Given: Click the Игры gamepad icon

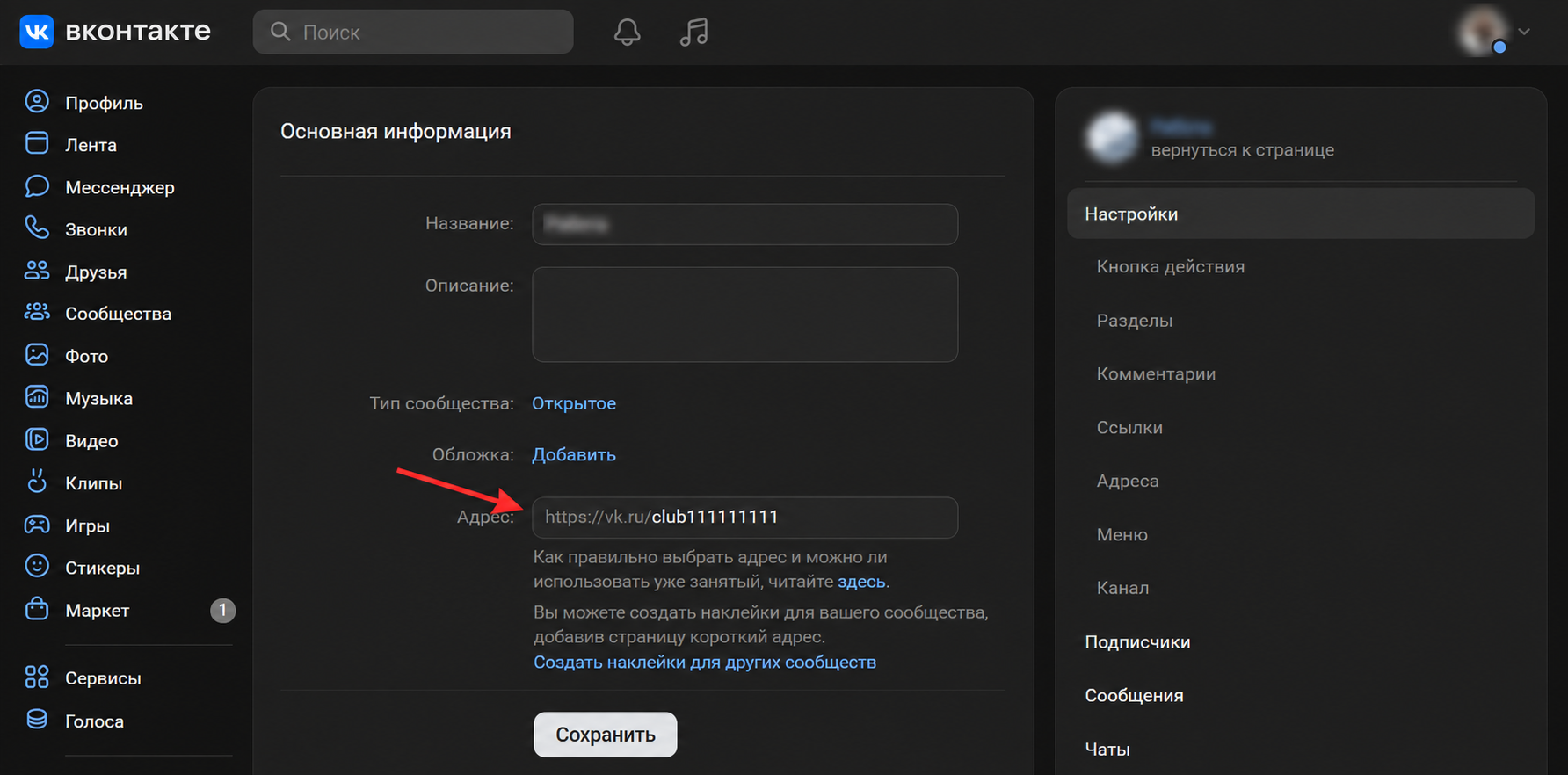Looking at the screenshot, I should point(37,525).
